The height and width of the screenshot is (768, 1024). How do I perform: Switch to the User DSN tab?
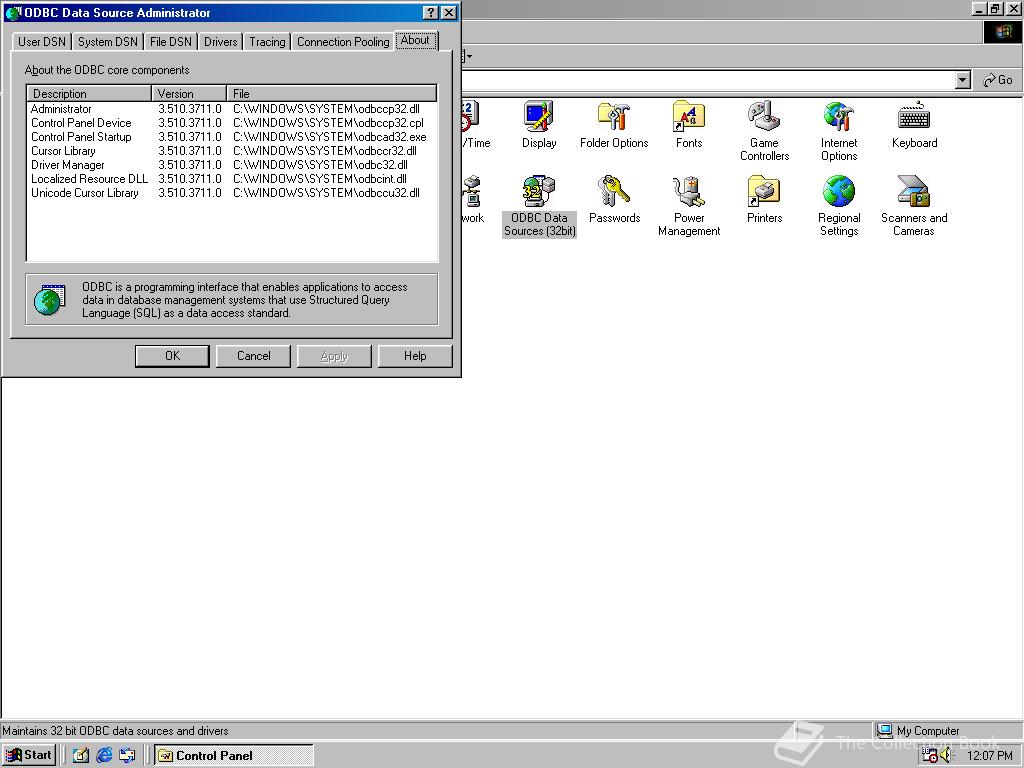tap(42, 42)
